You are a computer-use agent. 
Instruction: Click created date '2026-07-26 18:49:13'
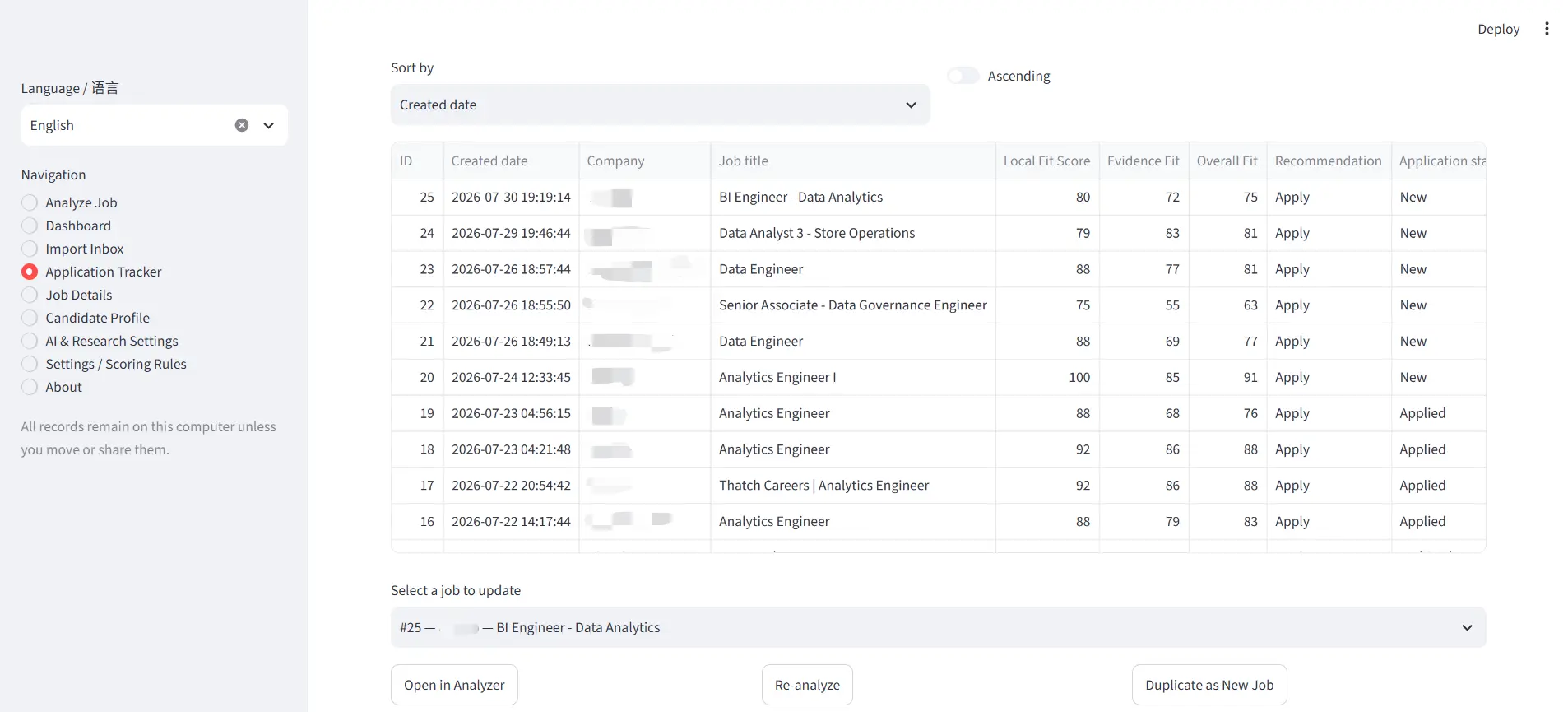511,342
